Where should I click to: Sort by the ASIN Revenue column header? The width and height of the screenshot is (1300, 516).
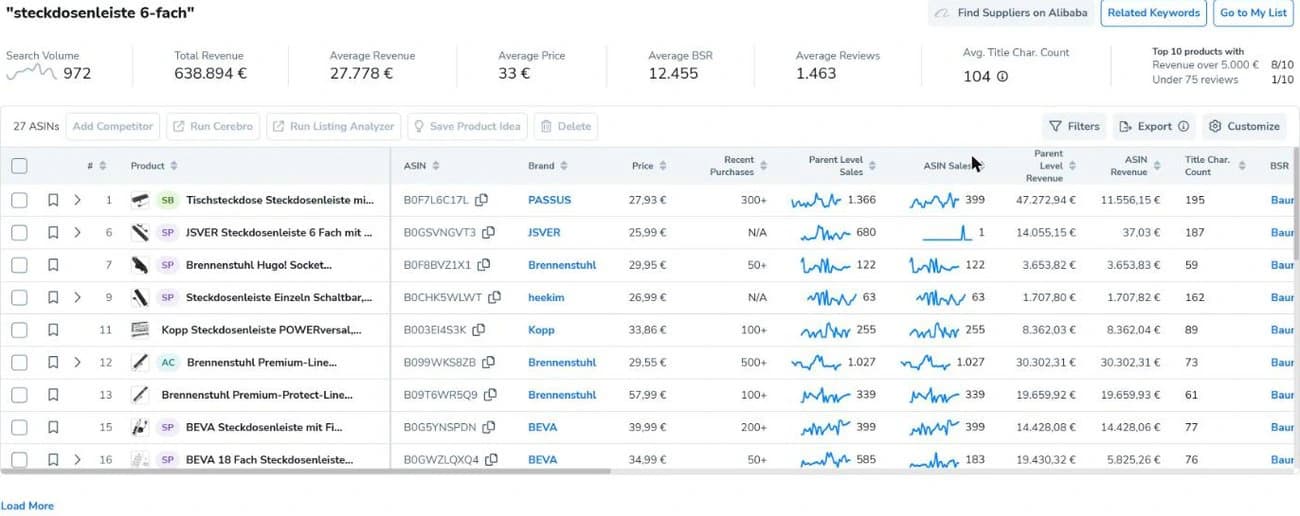(1157, 166)
